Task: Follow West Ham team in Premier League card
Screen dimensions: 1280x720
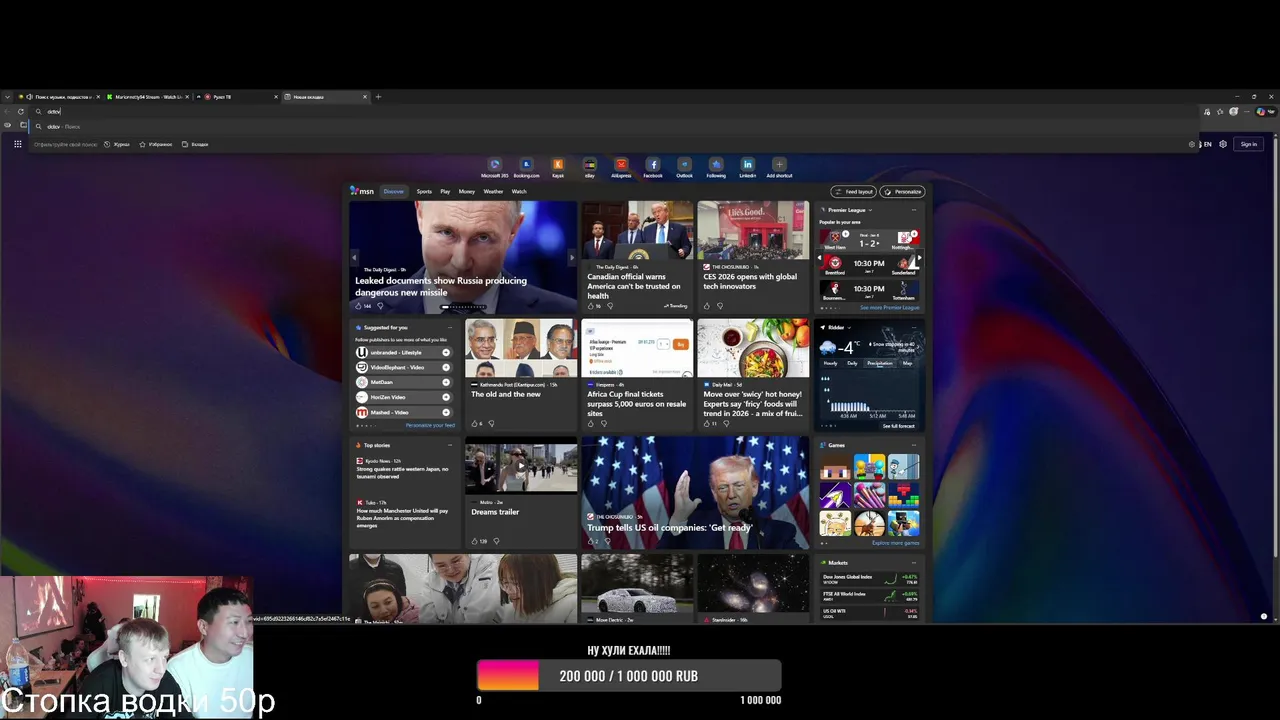Action: (845, 234)
